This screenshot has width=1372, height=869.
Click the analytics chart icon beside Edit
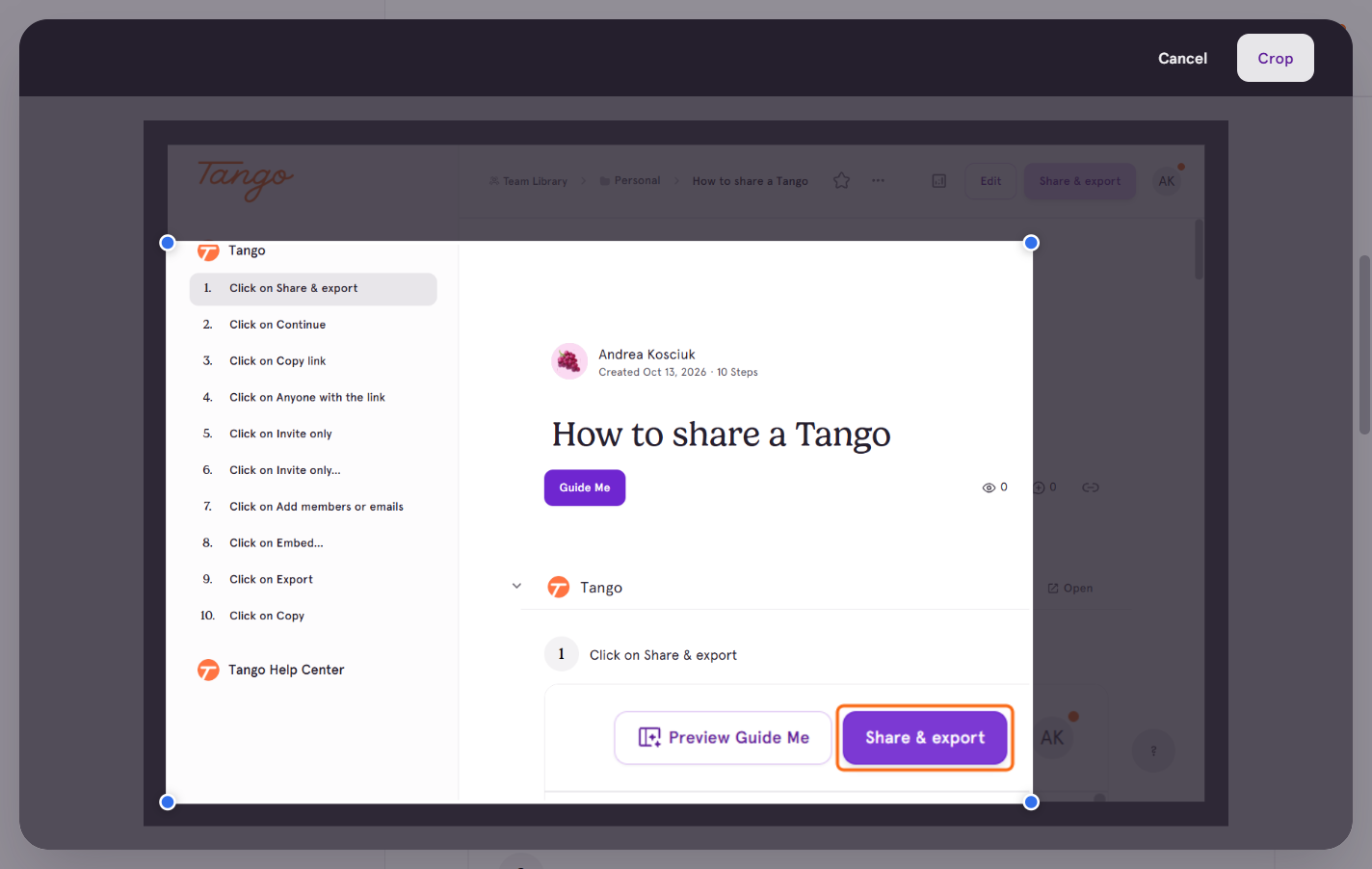coord(939,180)
